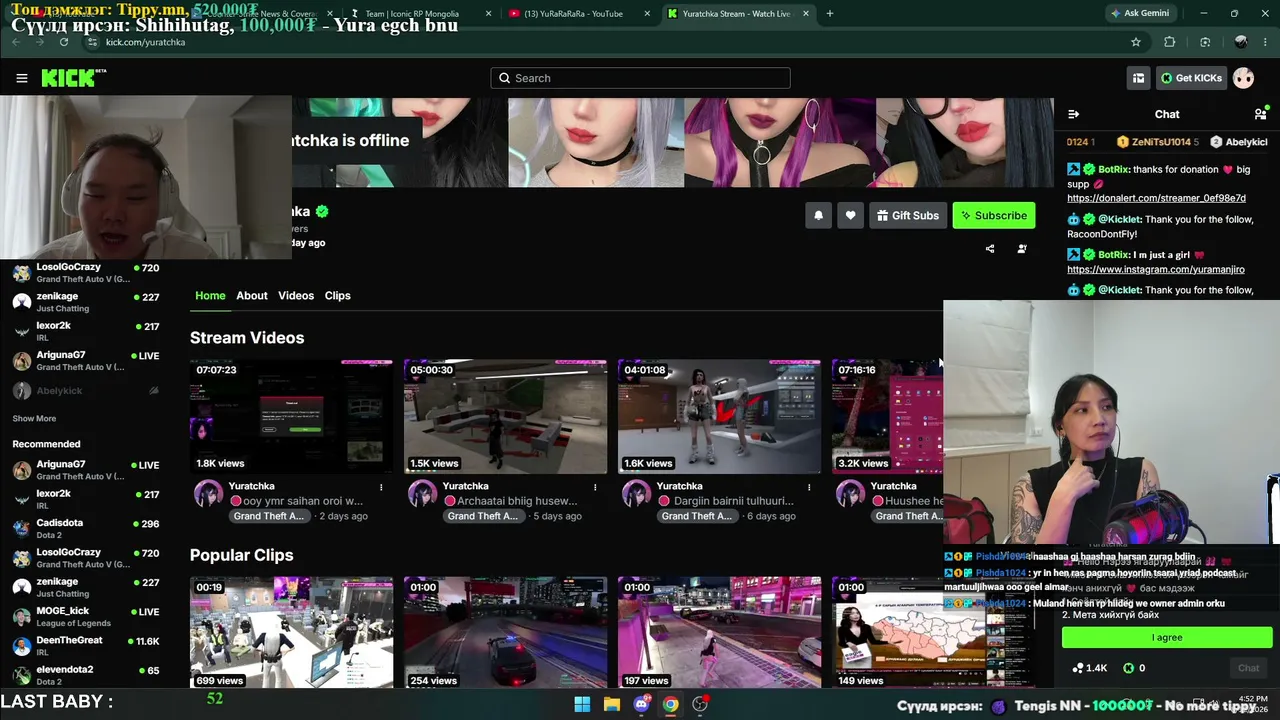The height and width of the screenshot is (720, 1280).
Task: Go to the Kick home logo
Action: point(73,78)
